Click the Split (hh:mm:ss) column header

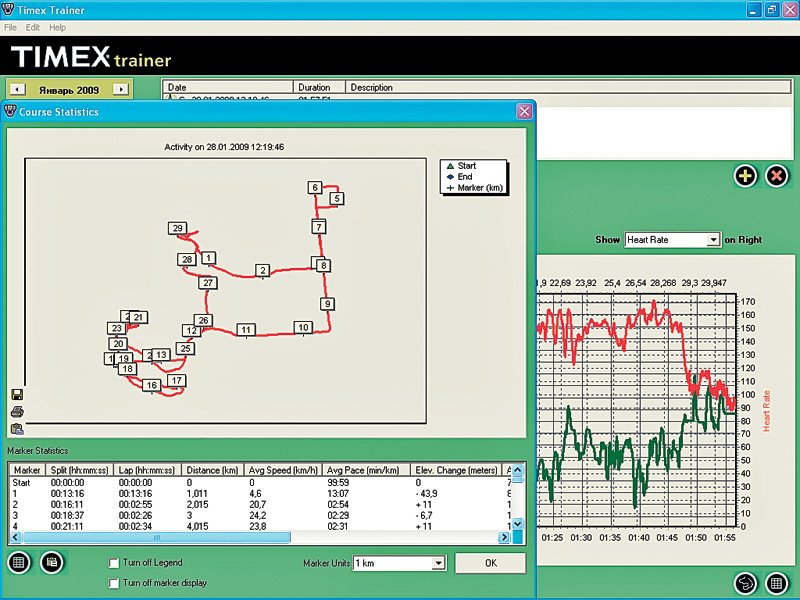79,470
